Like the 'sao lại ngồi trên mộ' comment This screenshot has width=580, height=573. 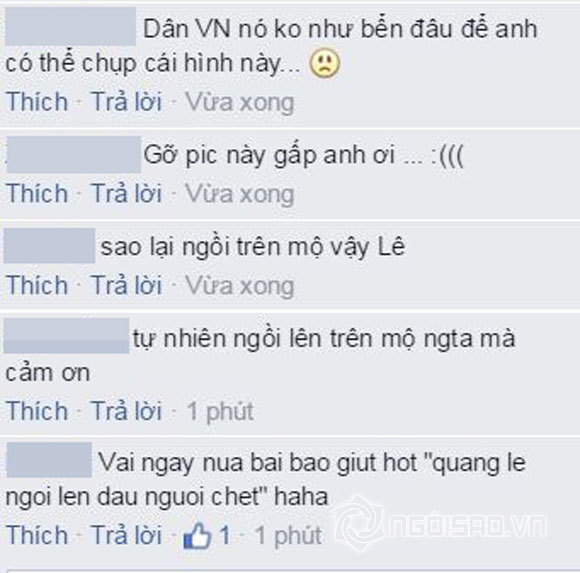(x=37, y=285)
